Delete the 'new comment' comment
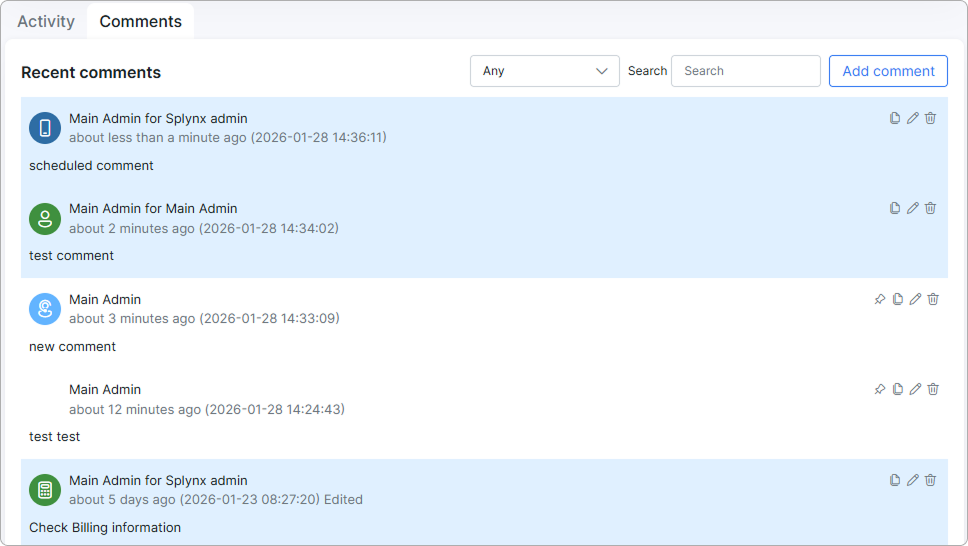 [933, 299]
